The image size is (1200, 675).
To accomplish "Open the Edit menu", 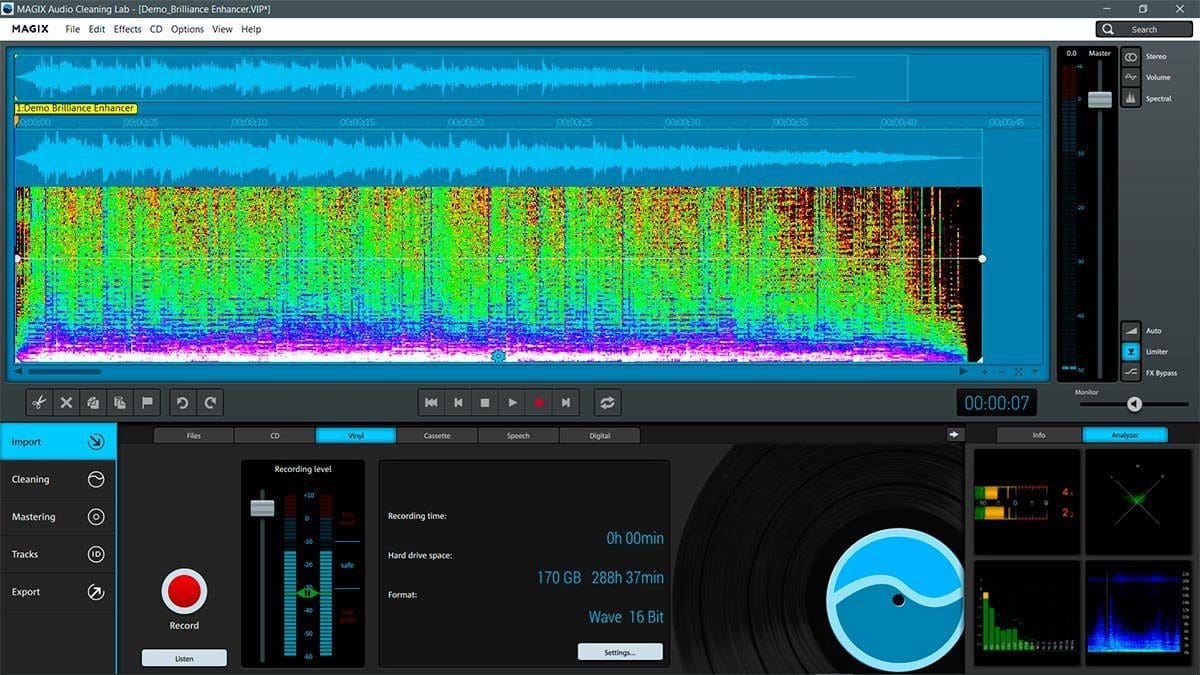I will (97, 29).
